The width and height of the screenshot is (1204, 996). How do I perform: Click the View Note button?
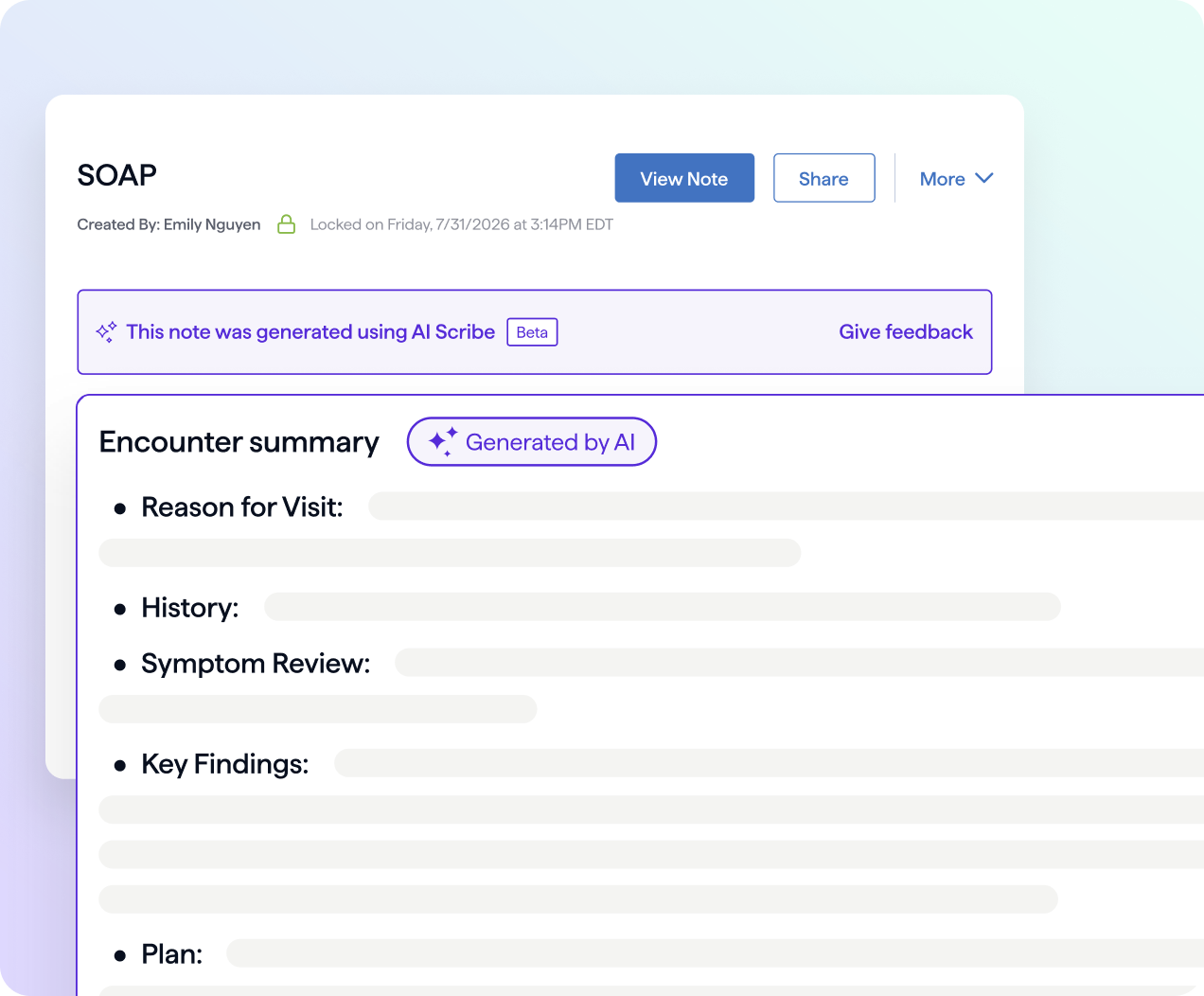click(684, 178)
